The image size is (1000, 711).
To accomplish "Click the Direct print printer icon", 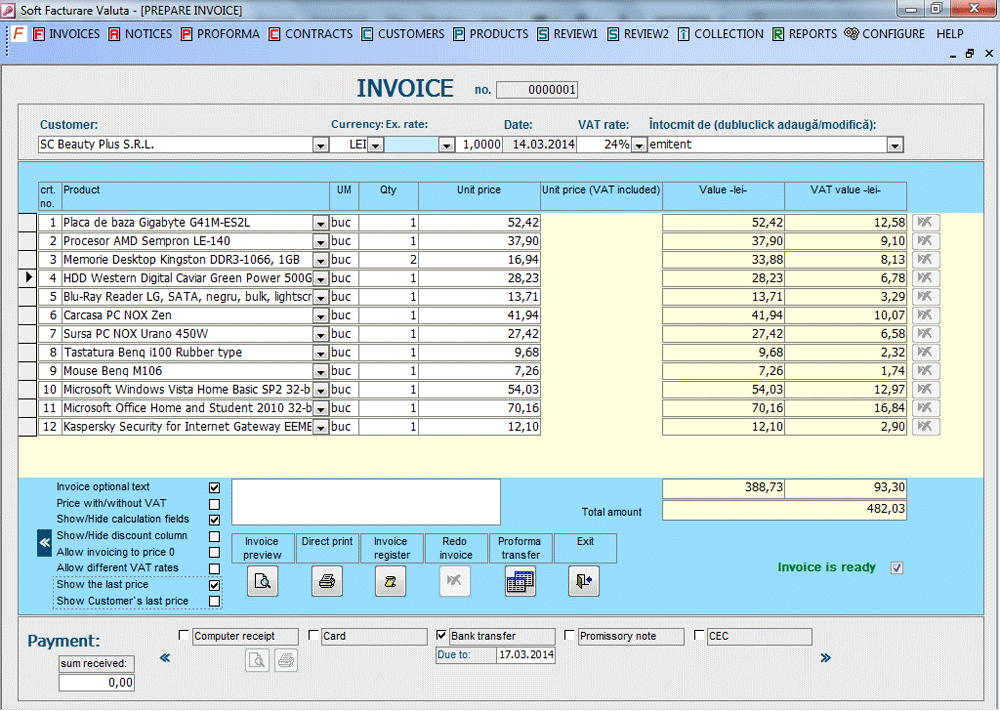I will (x=327, y=581).
